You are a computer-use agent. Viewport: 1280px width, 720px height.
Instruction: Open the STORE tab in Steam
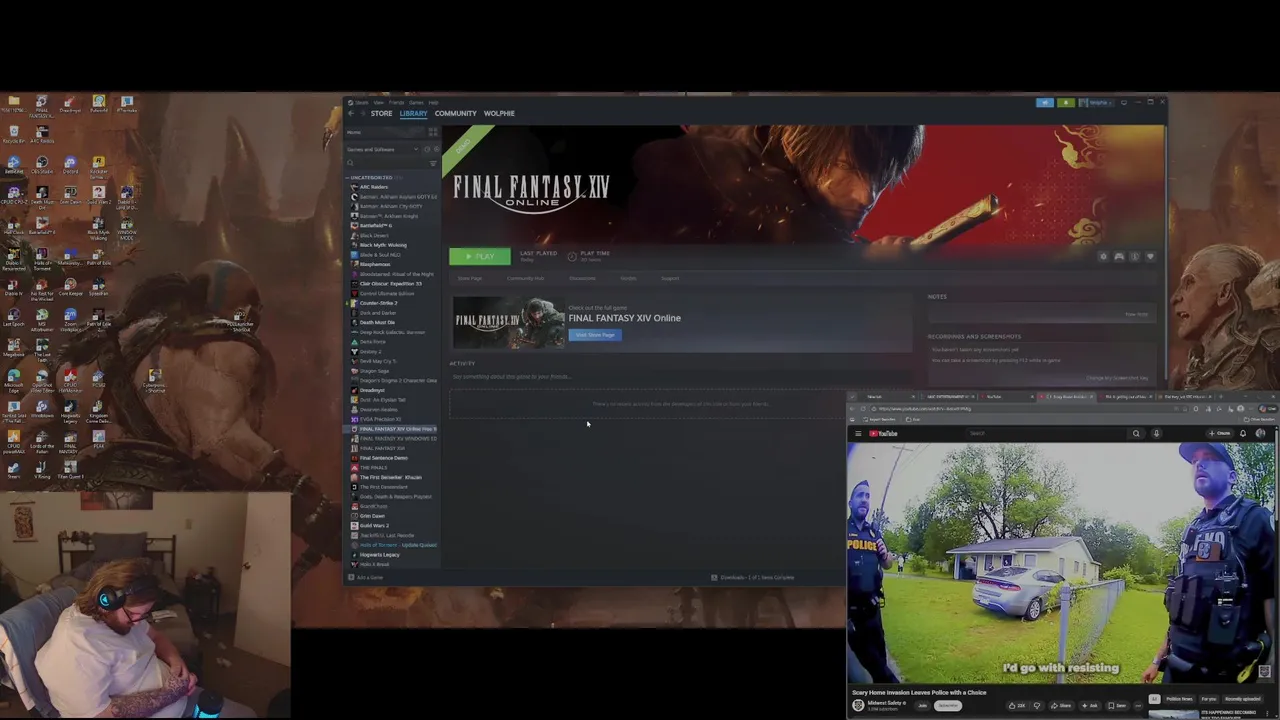tap(382, 113)
